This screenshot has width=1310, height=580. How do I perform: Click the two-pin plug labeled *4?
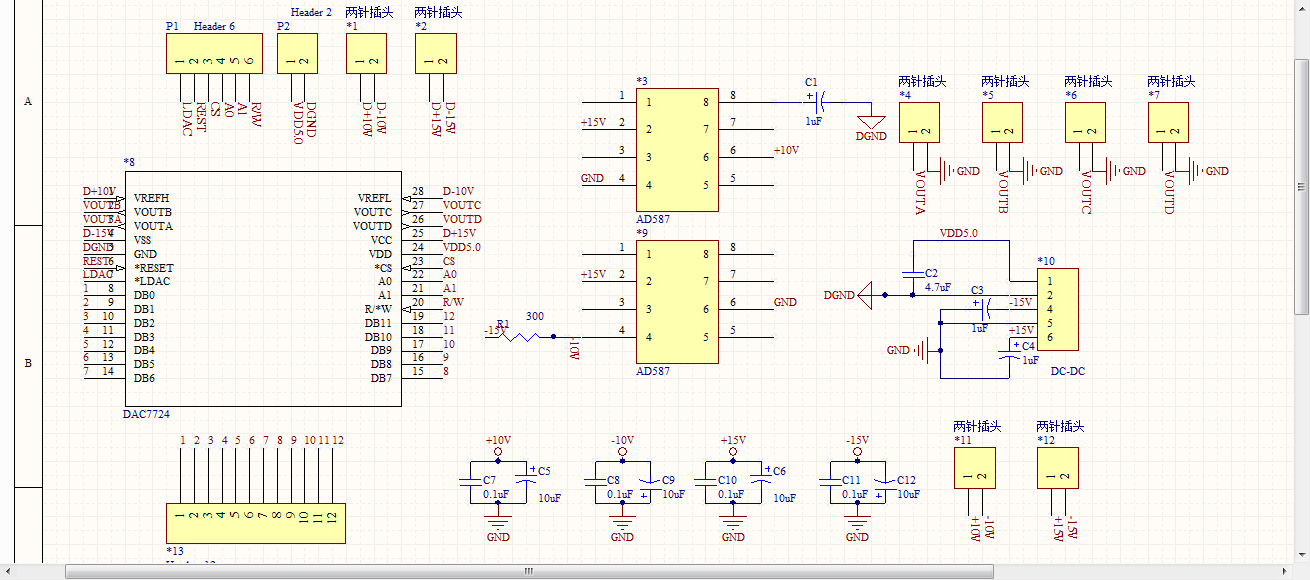coord(919,121)
